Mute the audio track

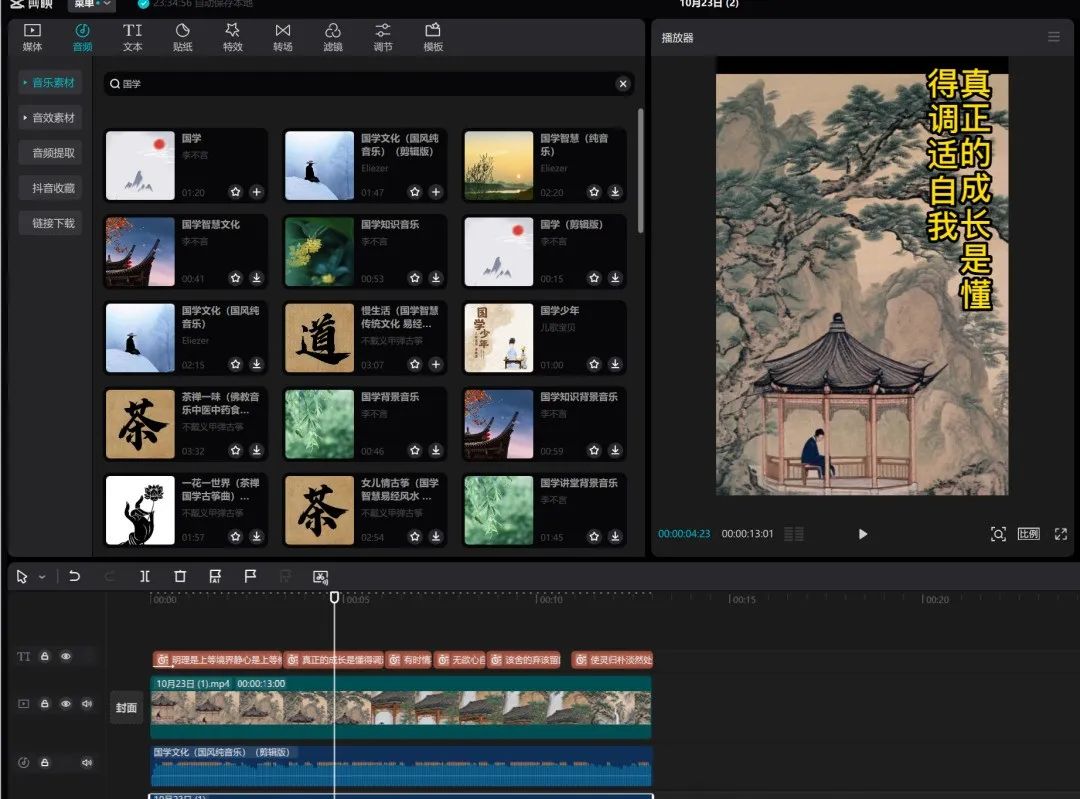click(87, 762)
